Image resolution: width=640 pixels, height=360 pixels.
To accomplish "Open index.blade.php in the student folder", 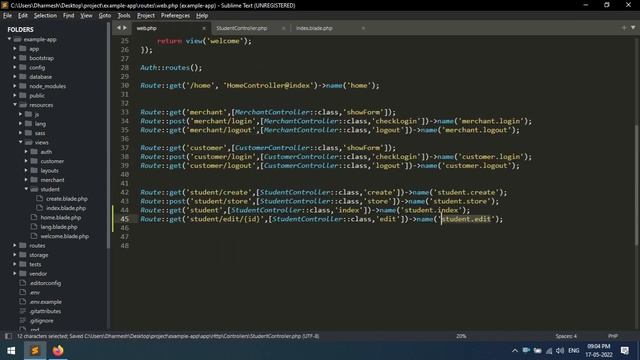I will coord(66,208).
